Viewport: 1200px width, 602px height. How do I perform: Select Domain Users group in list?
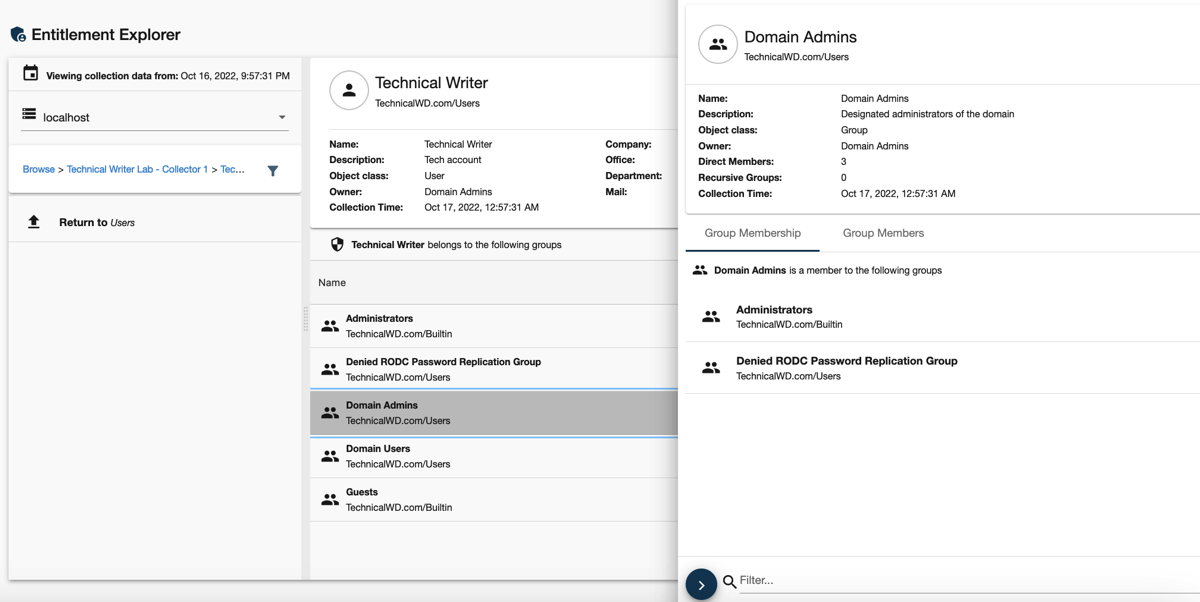pyautogui.click(x=493, y=456)
